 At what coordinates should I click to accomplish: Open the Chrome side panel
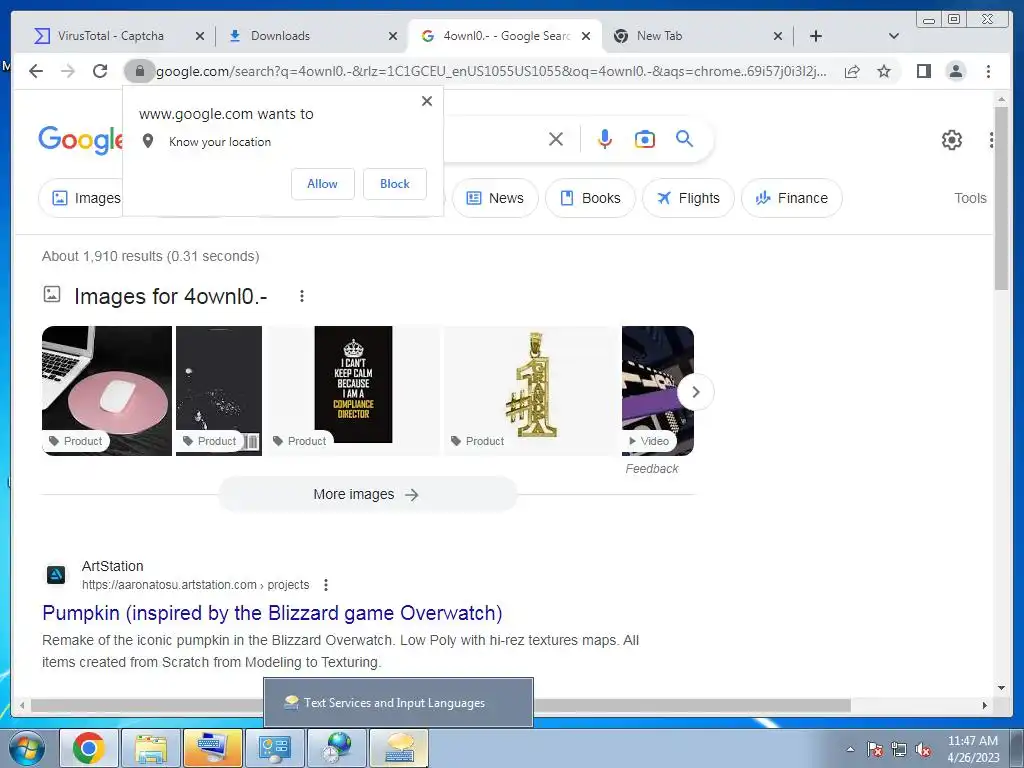click(923, 71)
